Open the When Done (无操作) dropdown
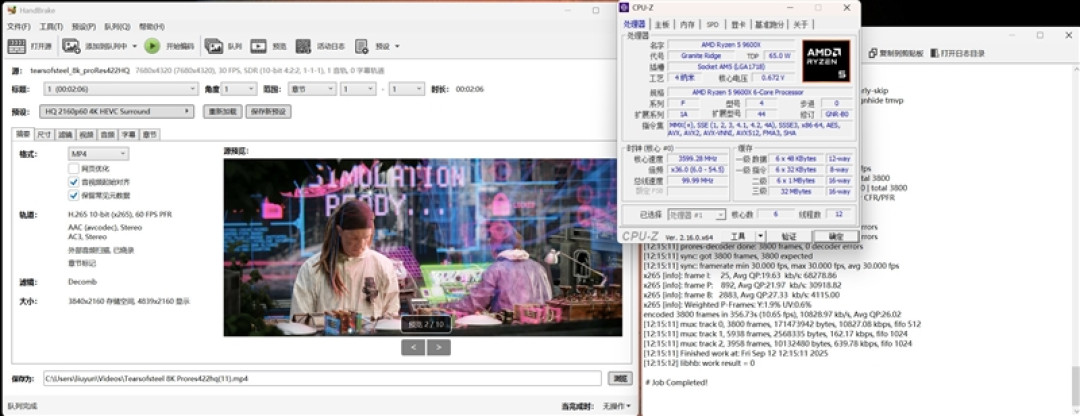Viewport: 1080px width, 416px height. (616, 406)
